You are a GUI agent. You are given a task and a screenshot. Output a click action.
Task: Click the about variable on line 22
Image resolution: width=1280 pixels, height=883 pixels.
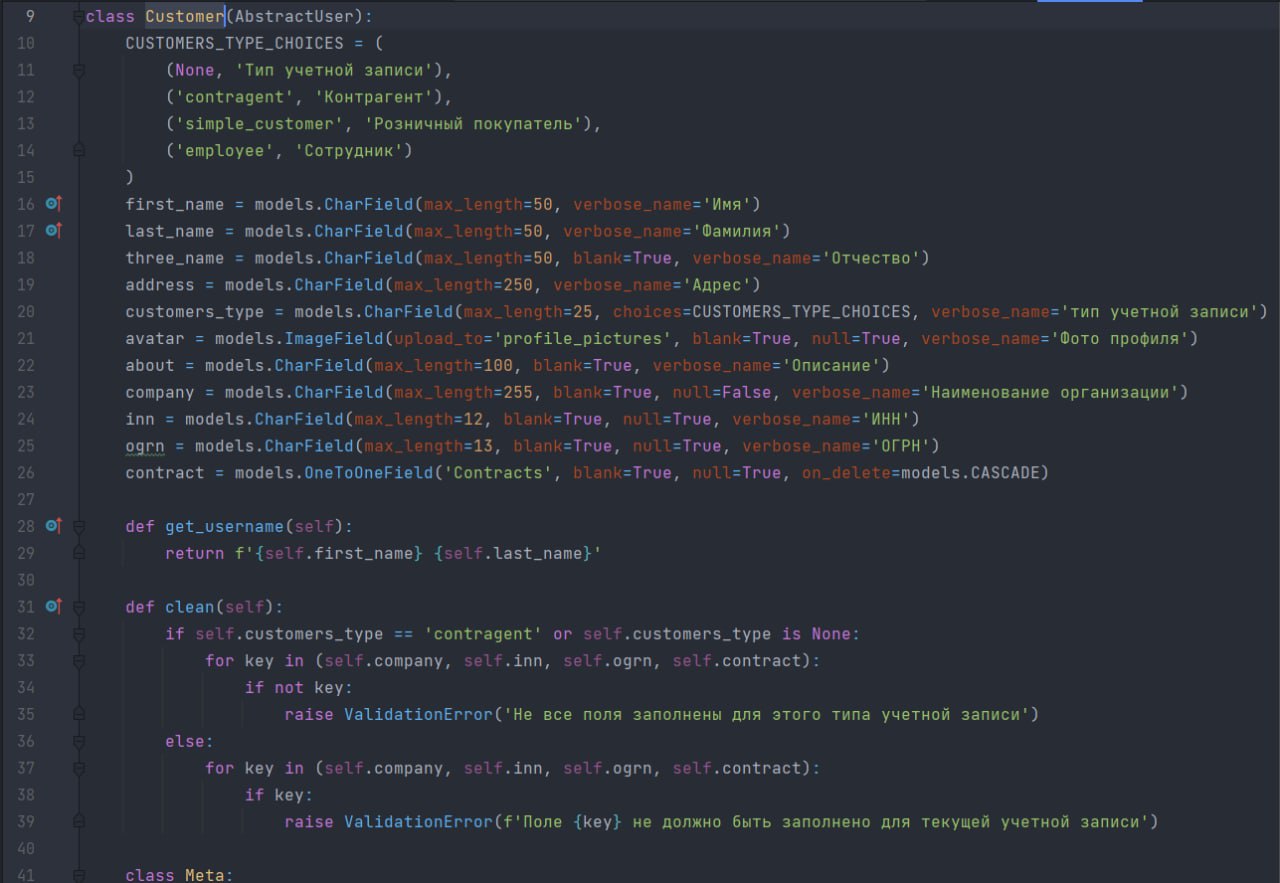[x=150, y=365]
